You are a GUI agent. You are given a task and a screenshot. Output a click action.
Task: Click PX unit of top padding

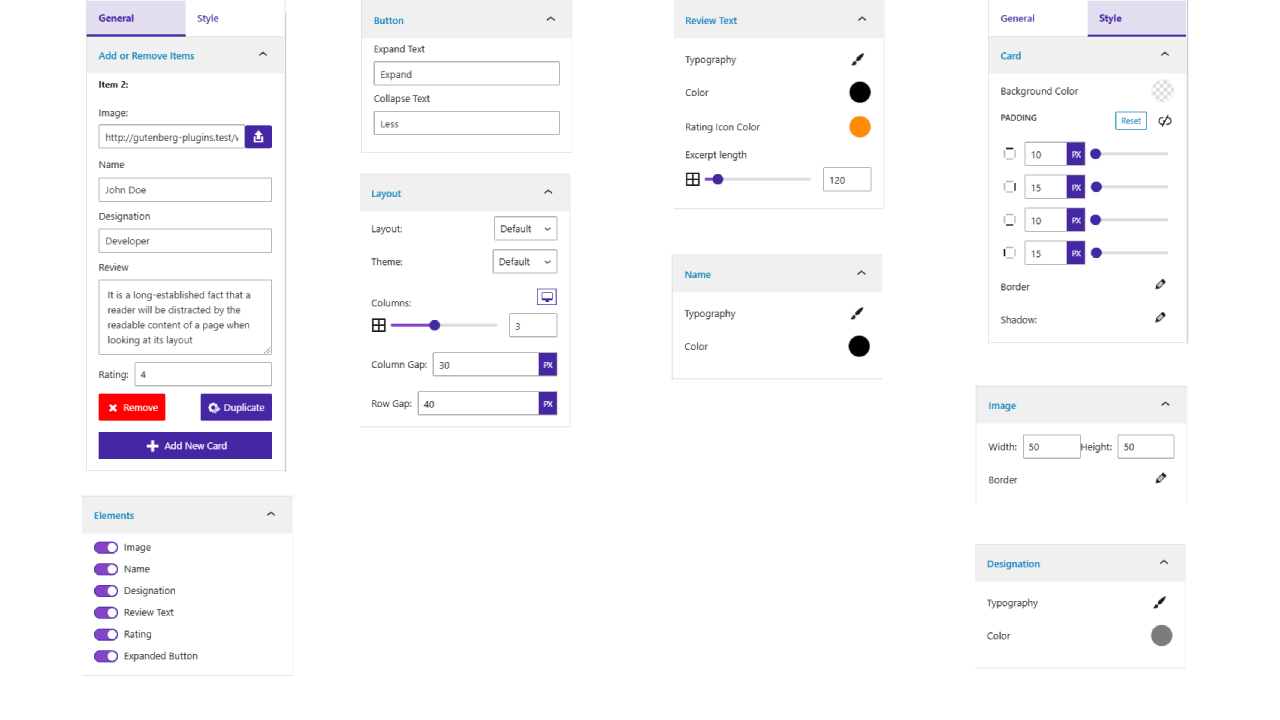[x=1076, y=154]
